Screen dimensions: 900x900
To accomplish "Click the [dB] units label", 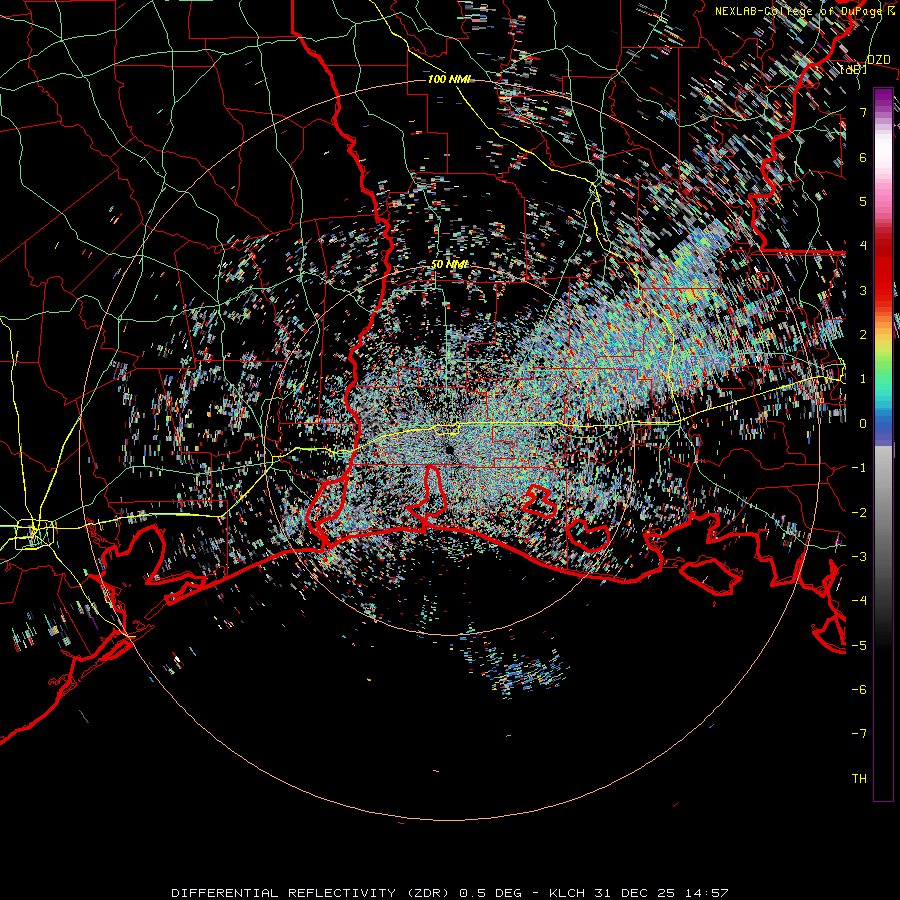I will tap(853, 69).
